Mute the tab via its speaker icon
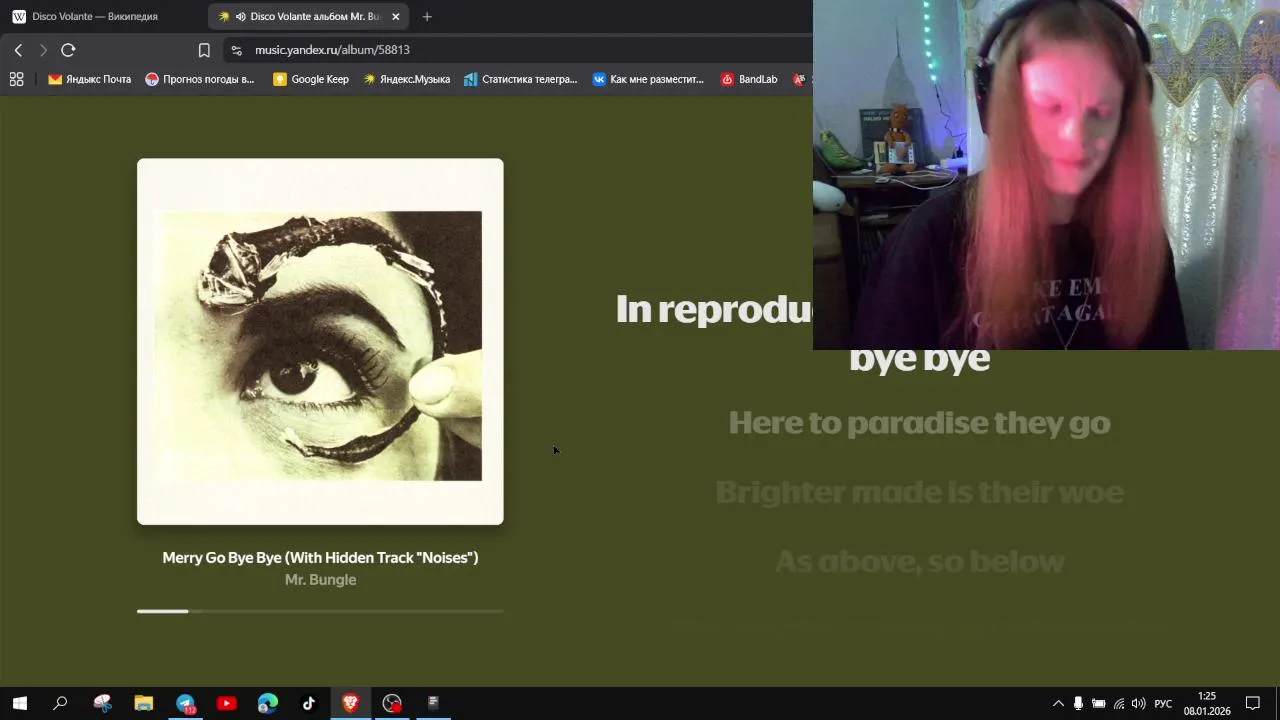 240,17
